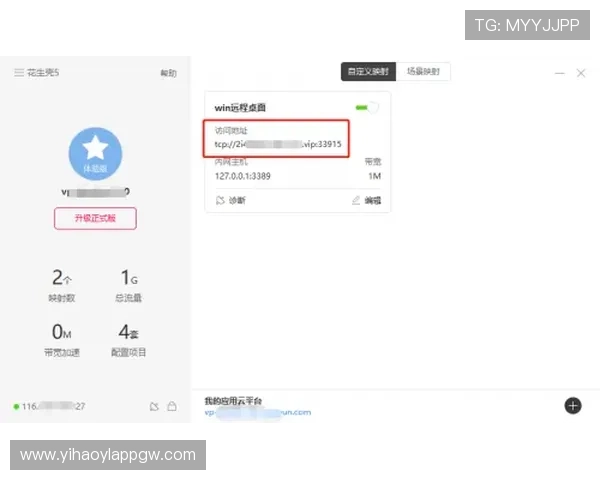Viewport: 600px width, 480px height.
Task: Open the 配置项目 stat
Action: click(129, 340)
